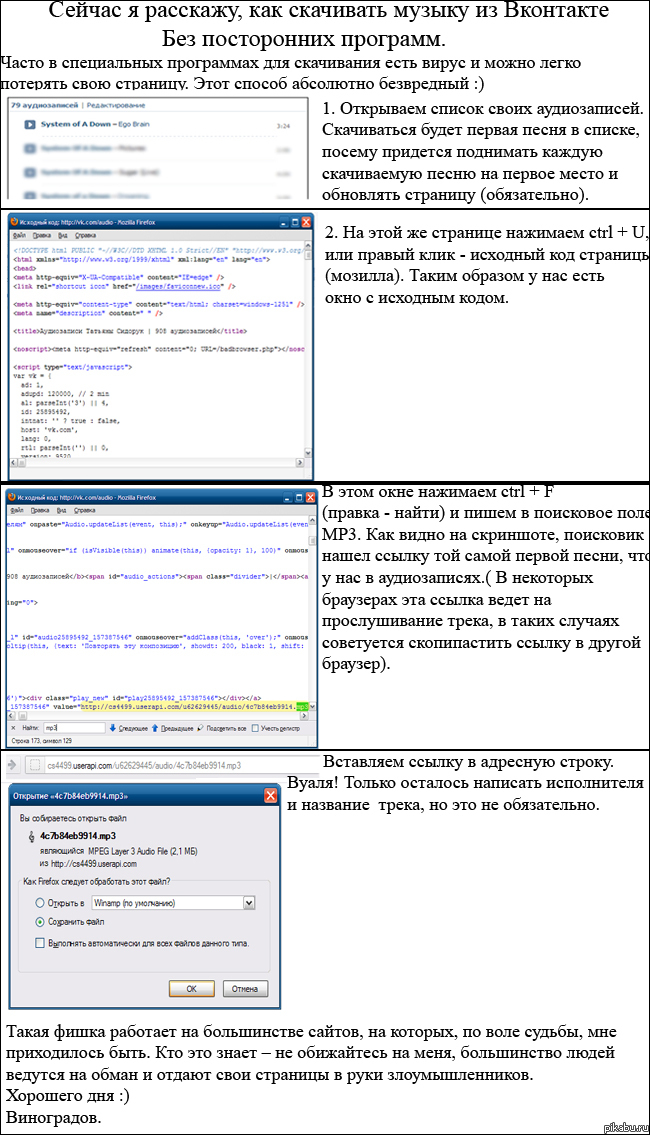This screenshot has width=650, height=1135.
Task: Open Файл menu in source window with find bar
Action: [x=17, y=510]
